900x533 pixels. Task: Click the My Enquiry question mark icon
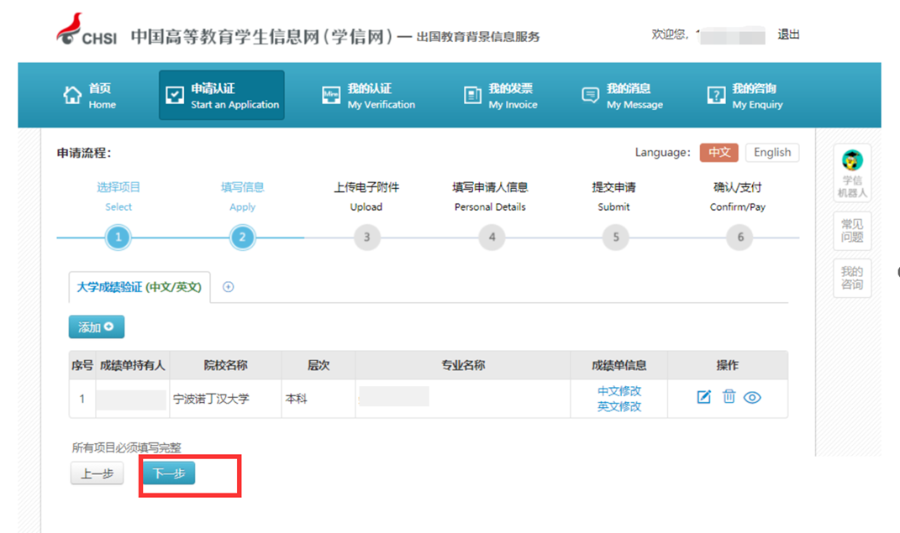click(x=716, y=95)
